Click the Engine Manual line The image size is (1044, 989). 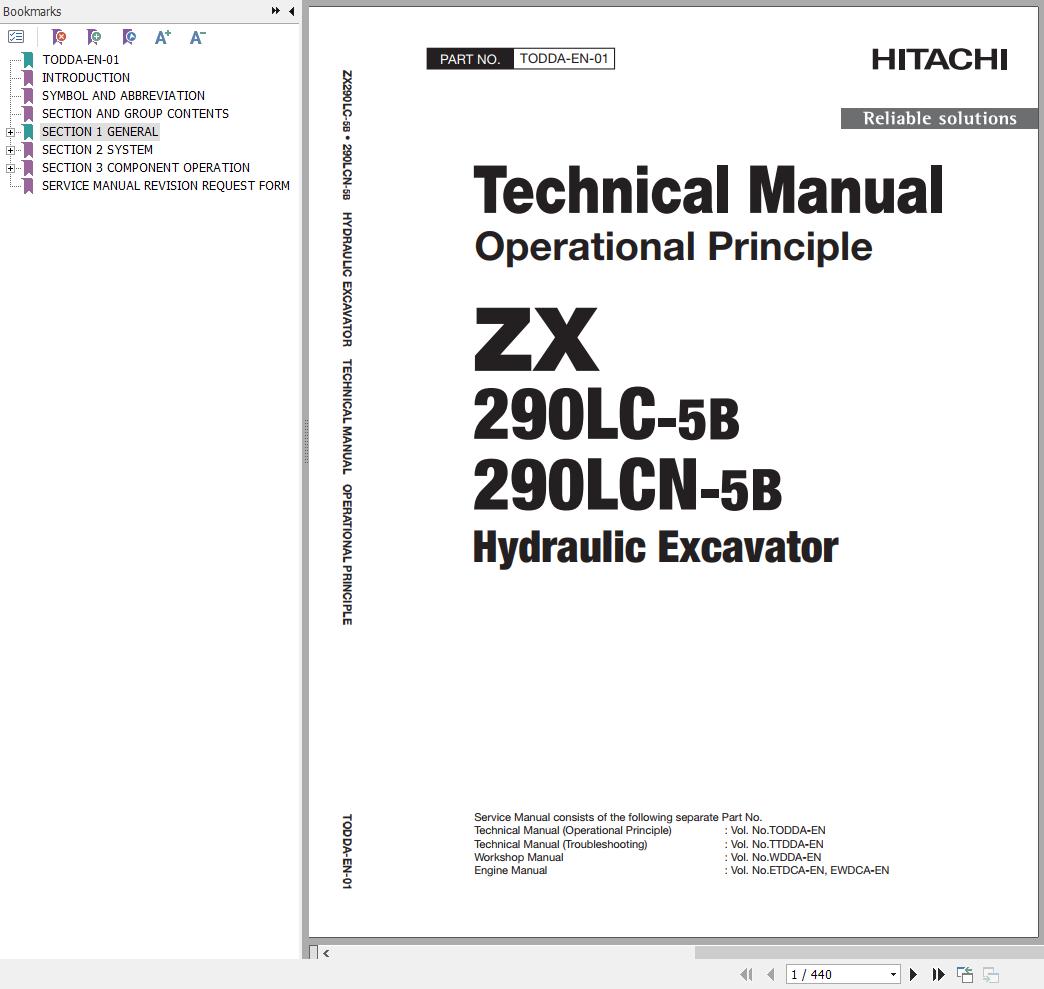click(x=511, y=870)
